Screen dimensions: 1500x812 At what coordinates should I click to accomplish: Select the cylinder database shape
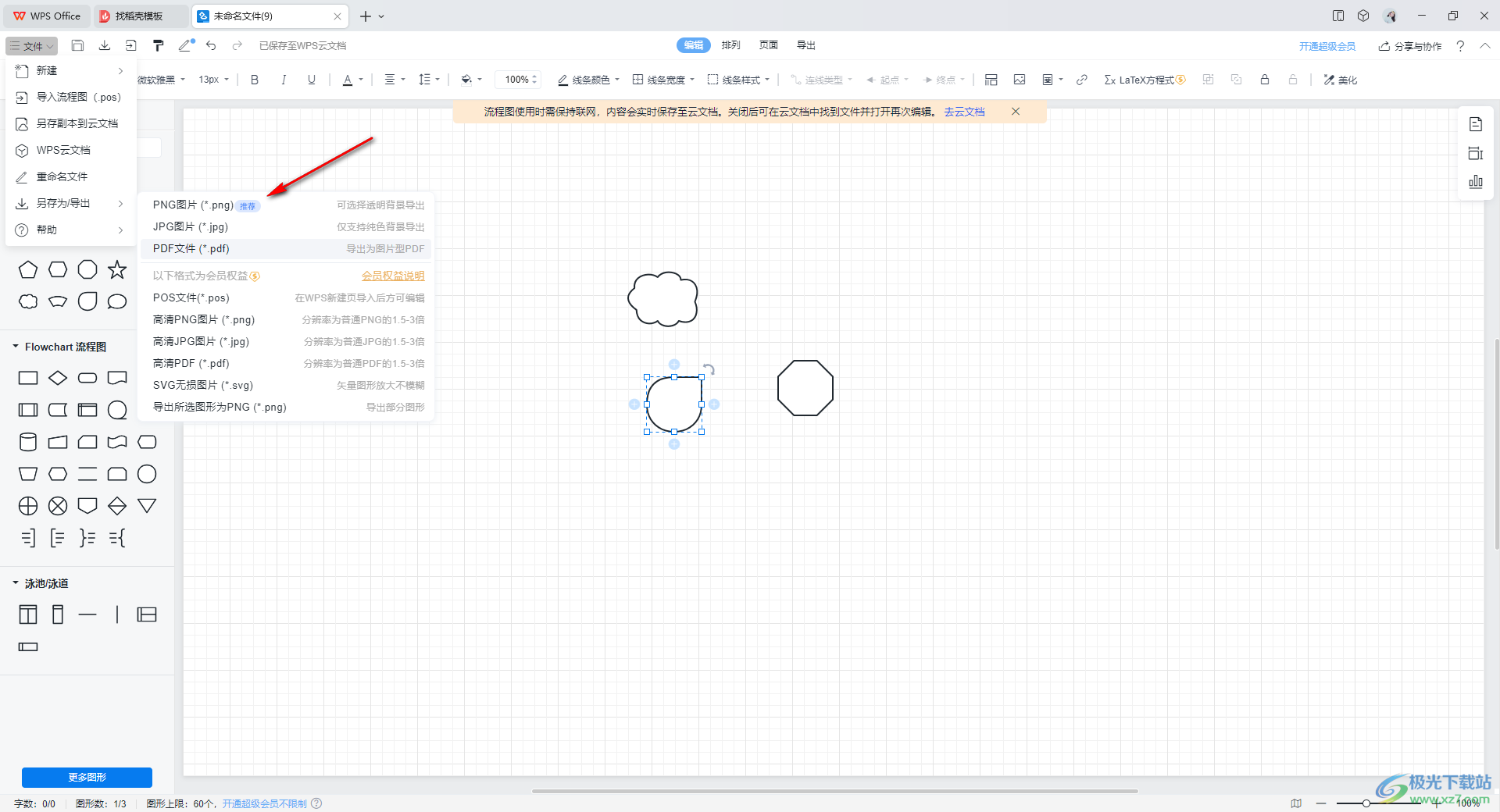tap(28, 442)
